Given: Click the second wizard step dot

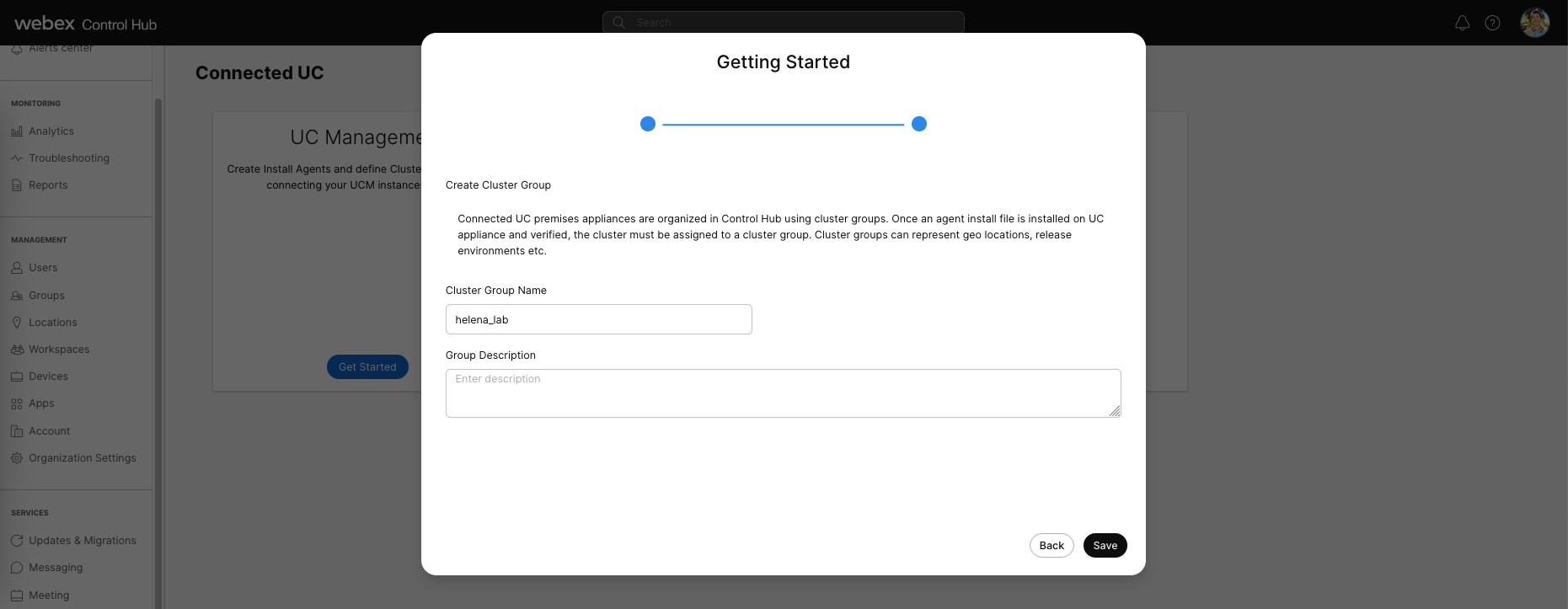Looking at the screenshot, I should click(x=919, y=124).
